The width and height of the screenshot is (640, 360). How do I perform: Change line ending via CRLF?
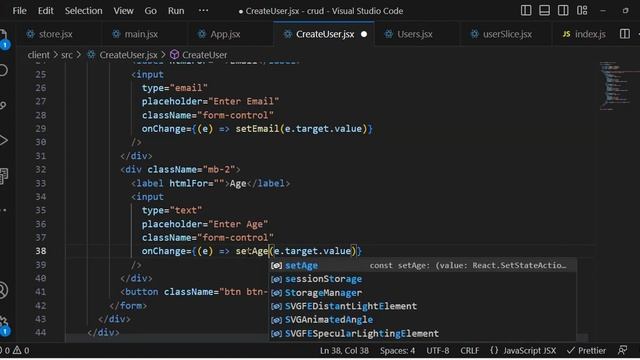pyautogui.click(x=469, y=351)
